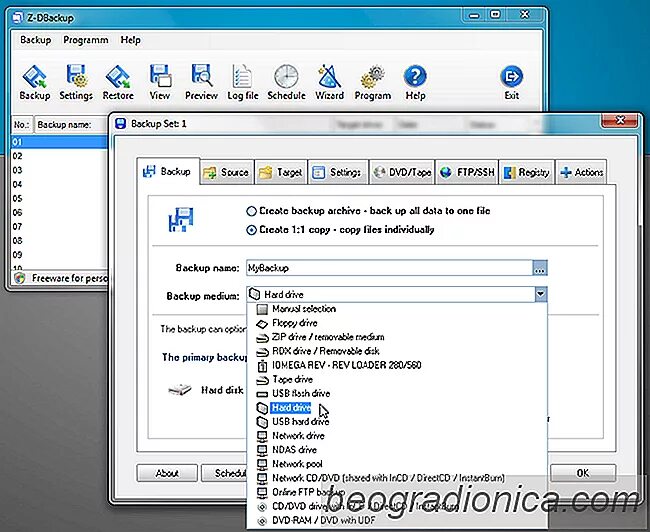
Task: Select backup row 07 in the list
Action: pyautogui.click(x=59, y=226)
